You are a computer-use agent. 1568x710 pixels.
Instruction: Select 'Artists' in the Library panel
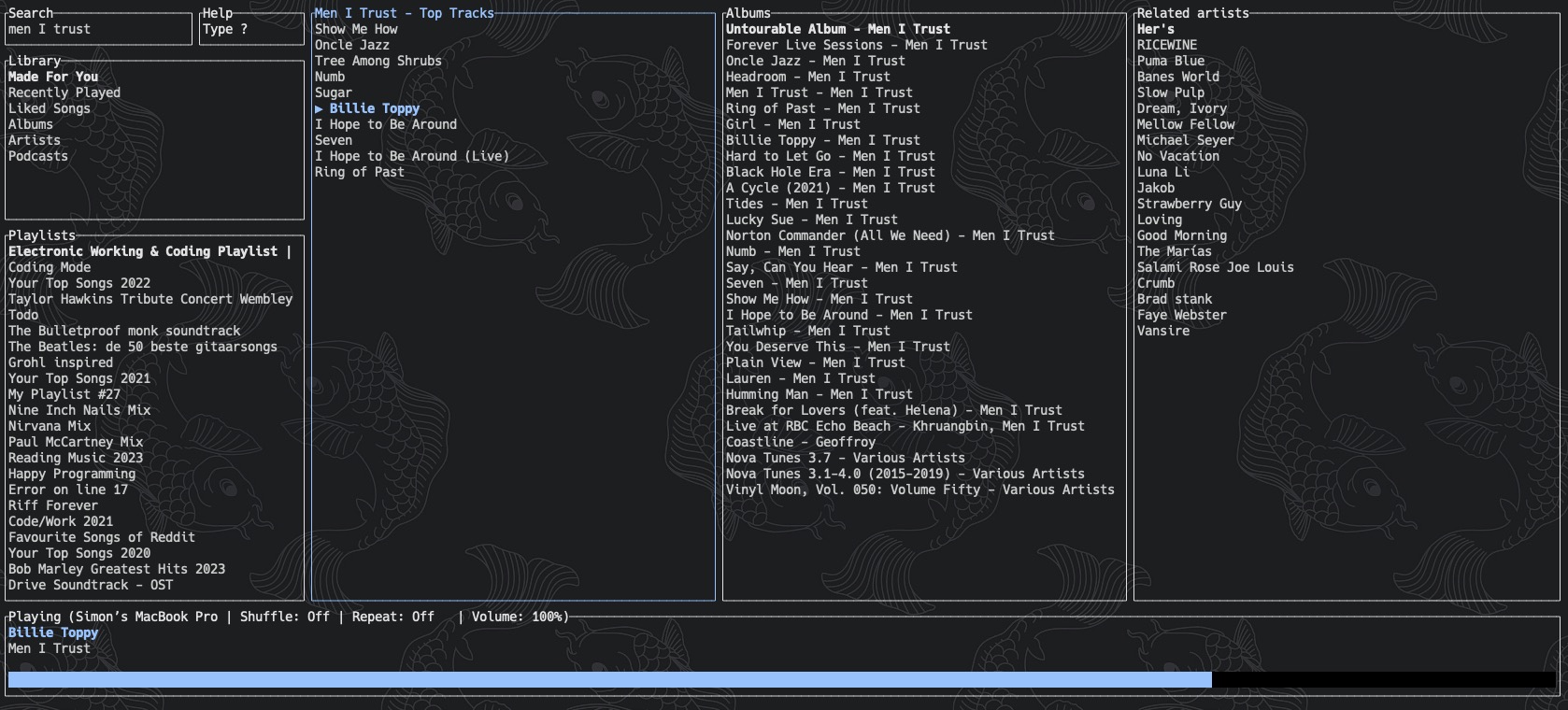[35, 140]
